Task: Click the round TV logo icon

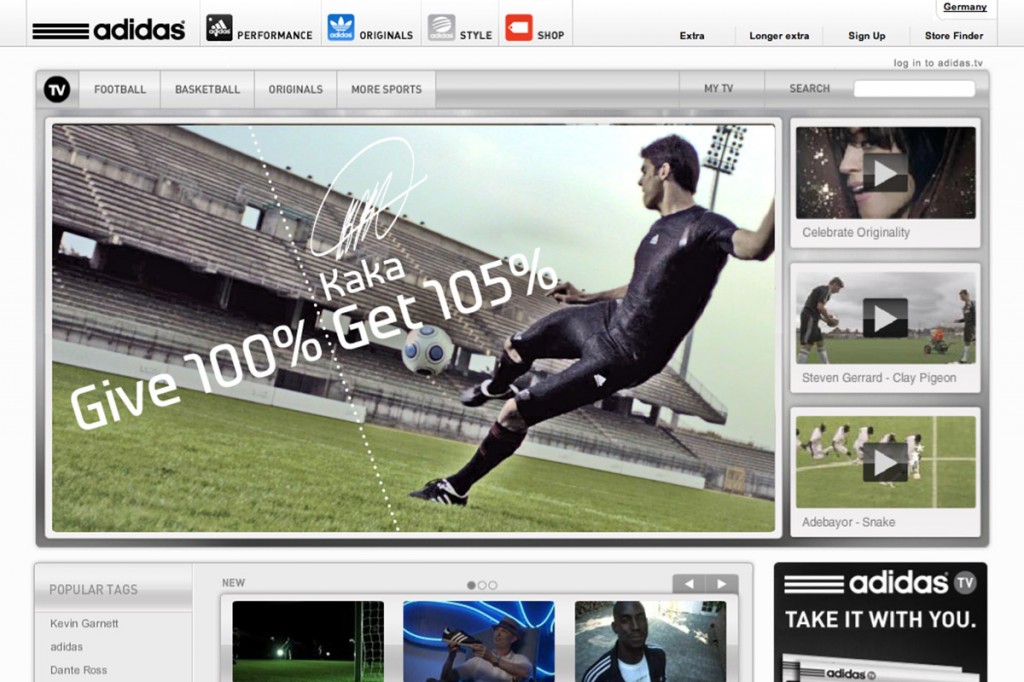Action: (x=57, y=89)
